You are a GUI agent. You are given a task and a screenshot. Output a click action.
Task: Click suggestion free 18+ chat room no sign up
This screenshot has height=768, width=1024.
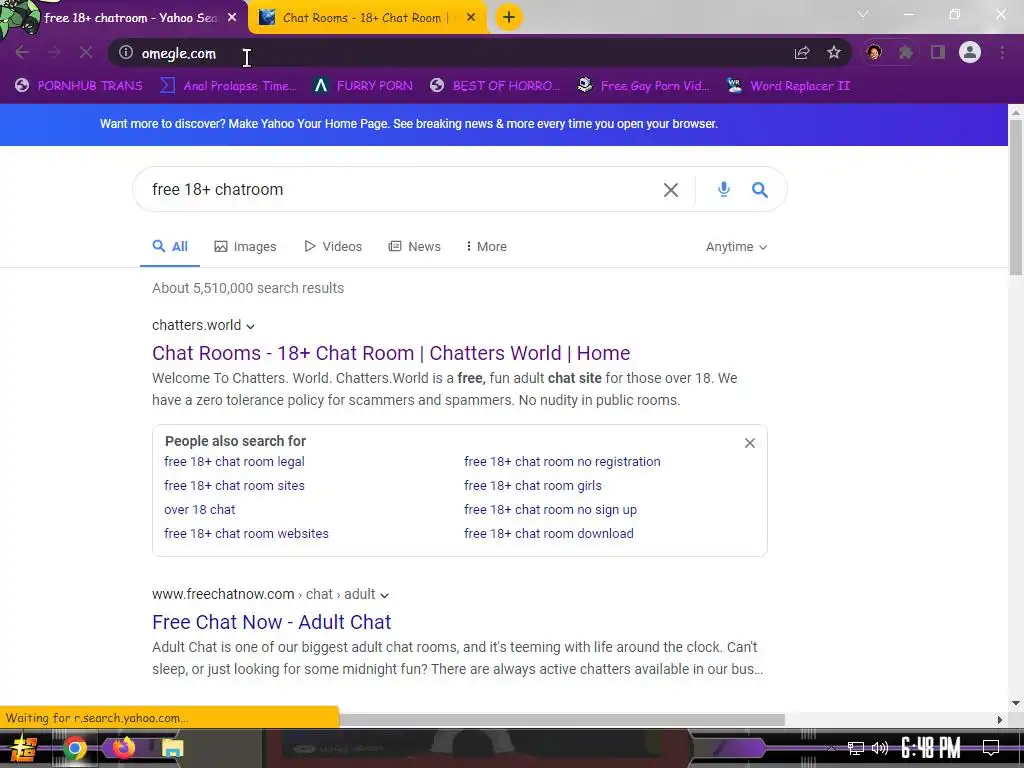(551, 510)
